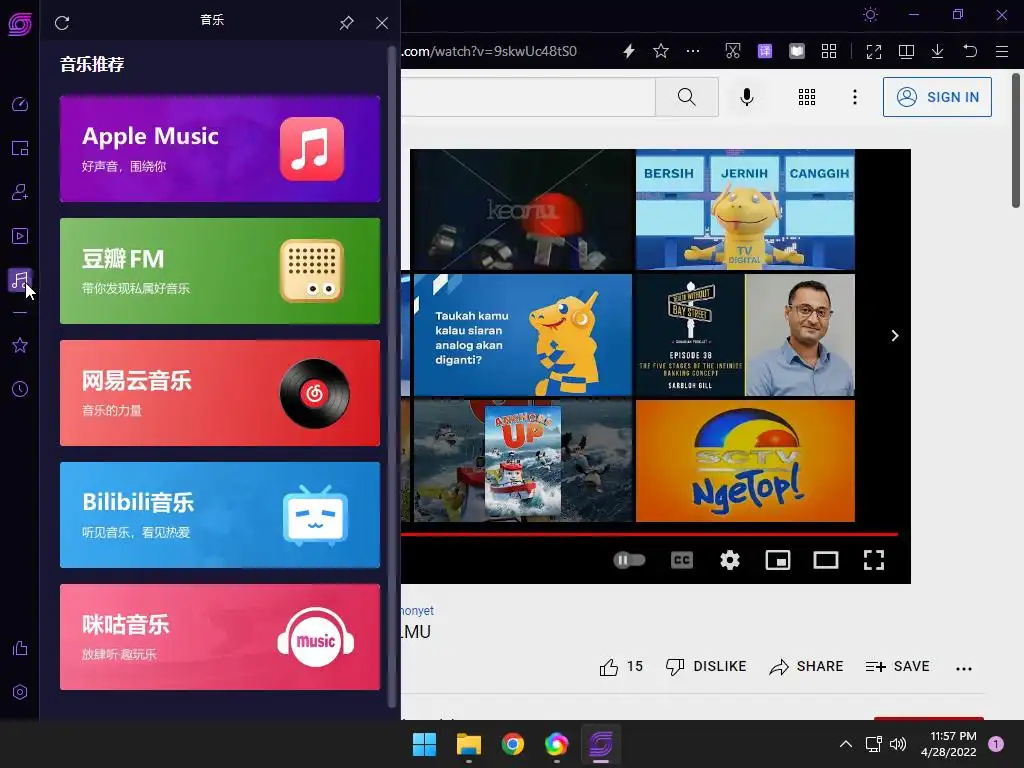The width and height of the screenshot is (1024, 768).
Task: Click the browser logo in sidebar
Action: [20, 24]
